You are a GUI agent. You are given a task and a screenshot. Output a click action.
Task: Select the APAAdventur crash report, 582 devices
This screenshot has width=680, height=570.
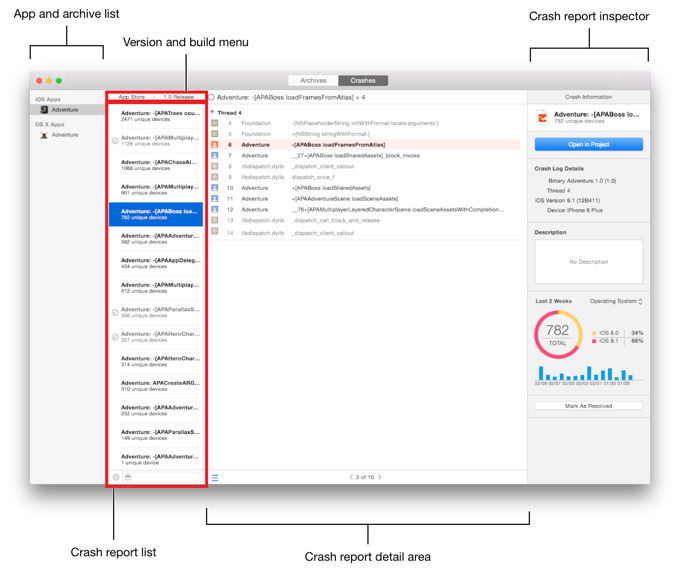156,239
